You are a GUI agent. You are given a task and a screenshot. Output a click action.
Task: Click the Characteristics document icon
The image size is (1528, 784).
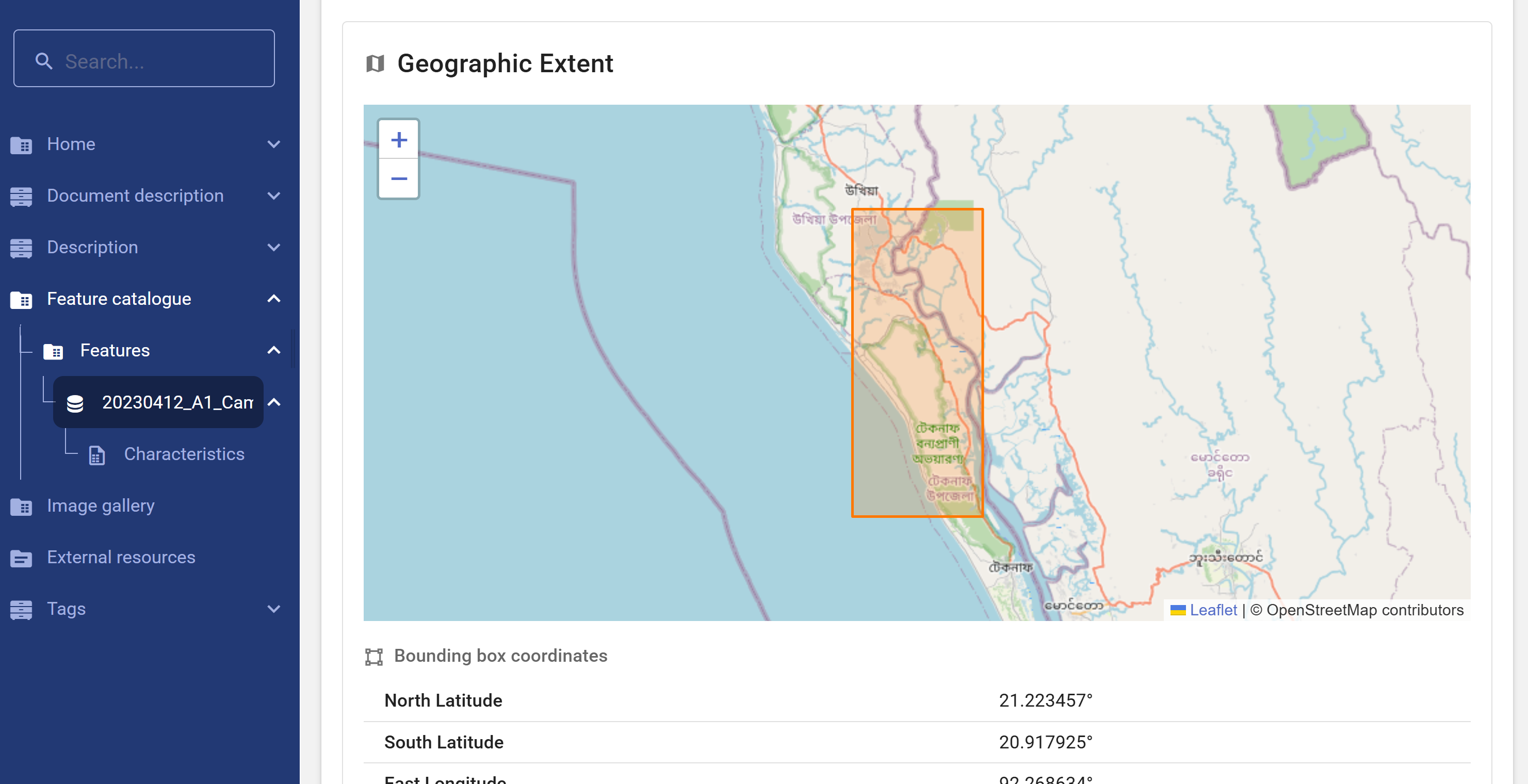click(x=96, y=455)
